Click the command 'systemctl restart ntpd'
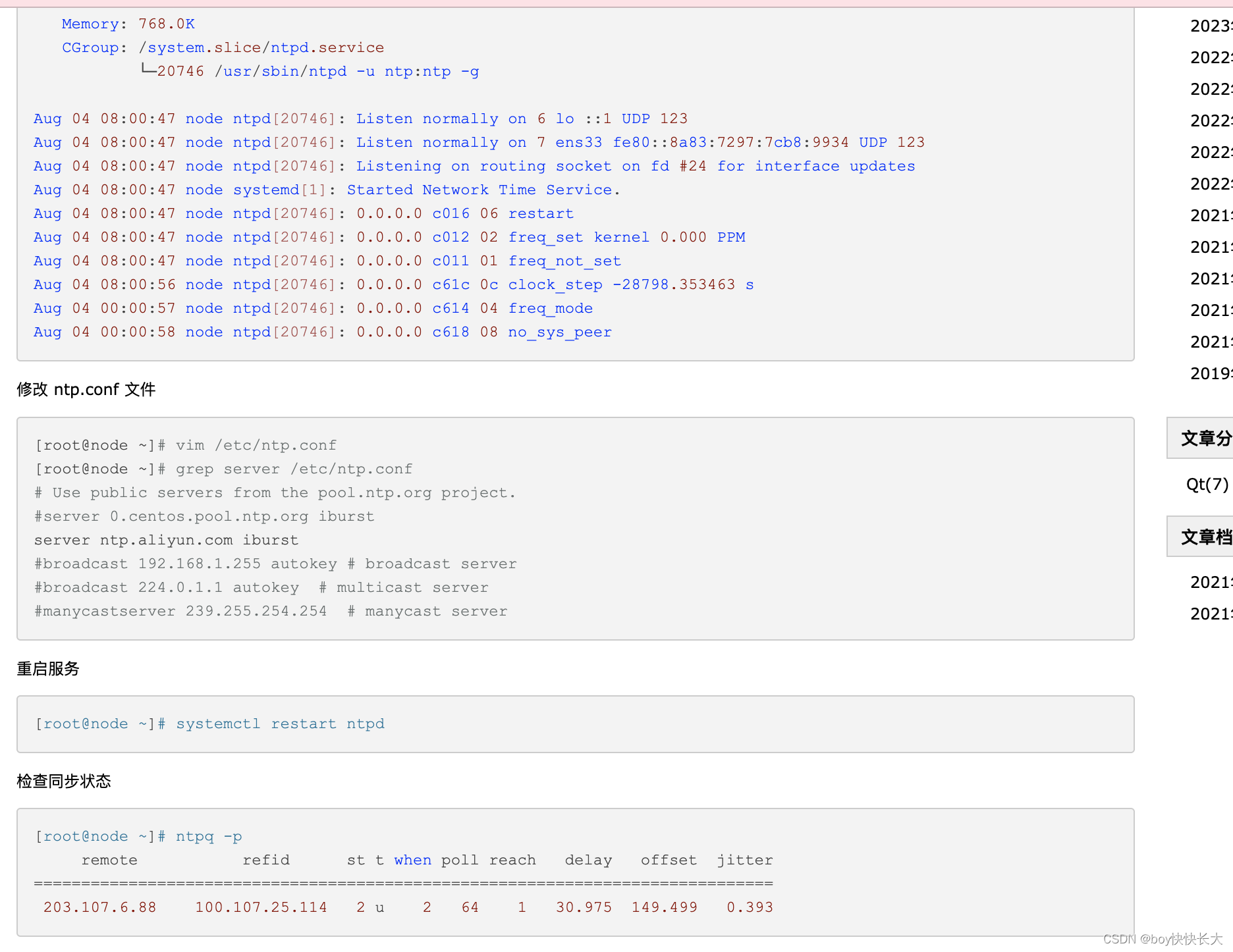This screenshot has height=952, width=1233. tap(280, 724)
